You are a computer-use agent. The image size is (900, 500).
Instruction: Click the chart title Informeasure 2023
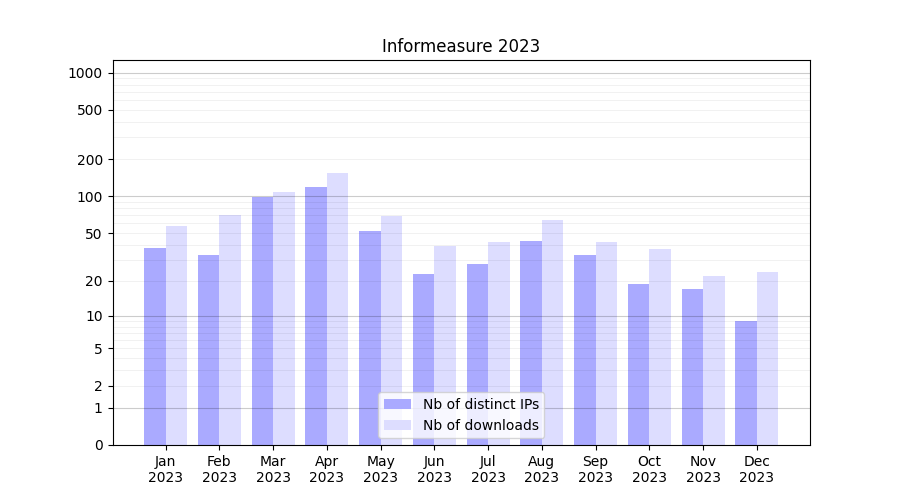click(460, 46)
